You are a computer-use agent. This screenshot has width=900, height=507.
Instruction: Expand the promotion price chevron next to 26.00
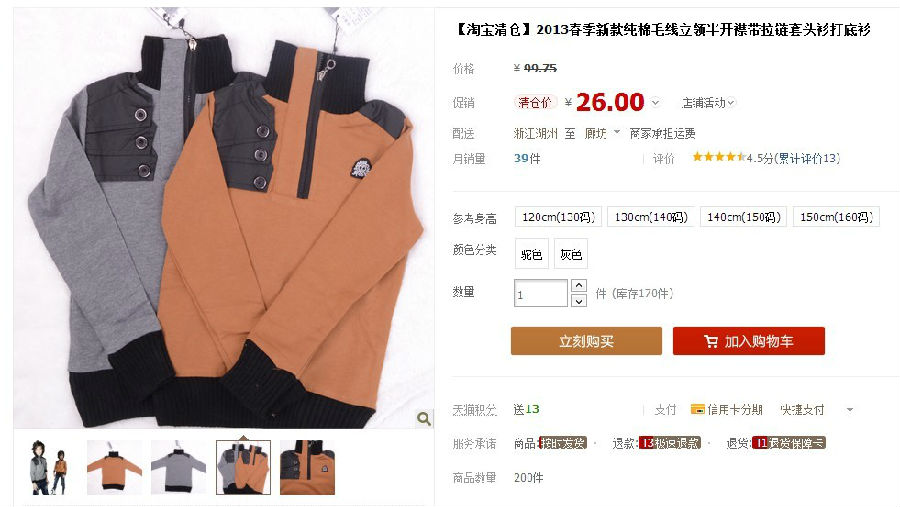click(x=655, y=103)
